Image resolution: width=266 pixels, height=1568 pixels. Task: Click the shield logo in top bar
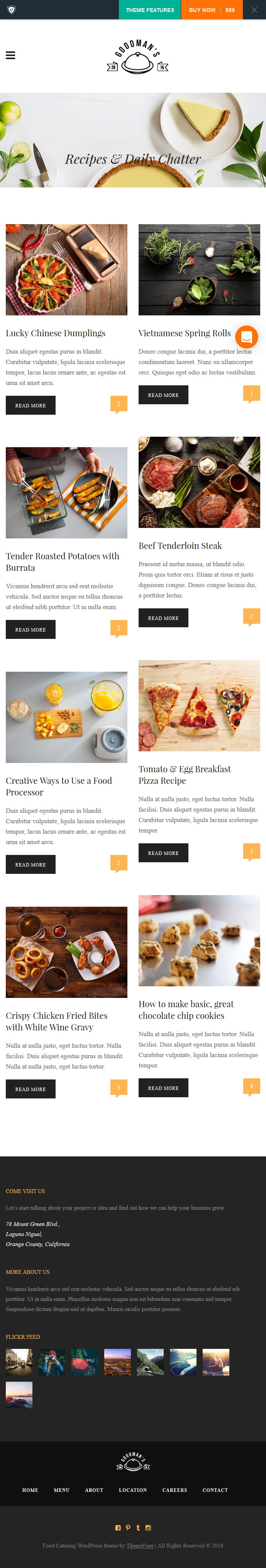(x=11, y=10)
